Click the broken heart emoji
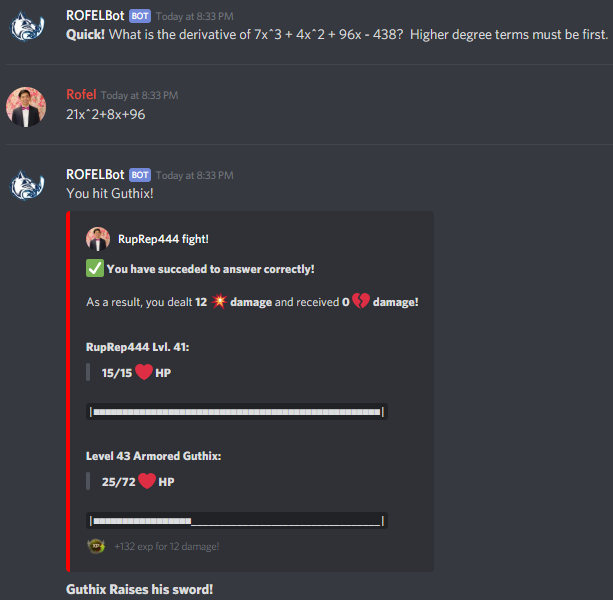The height and width of the screenshot is (600, 613). [x=361, y=301]
